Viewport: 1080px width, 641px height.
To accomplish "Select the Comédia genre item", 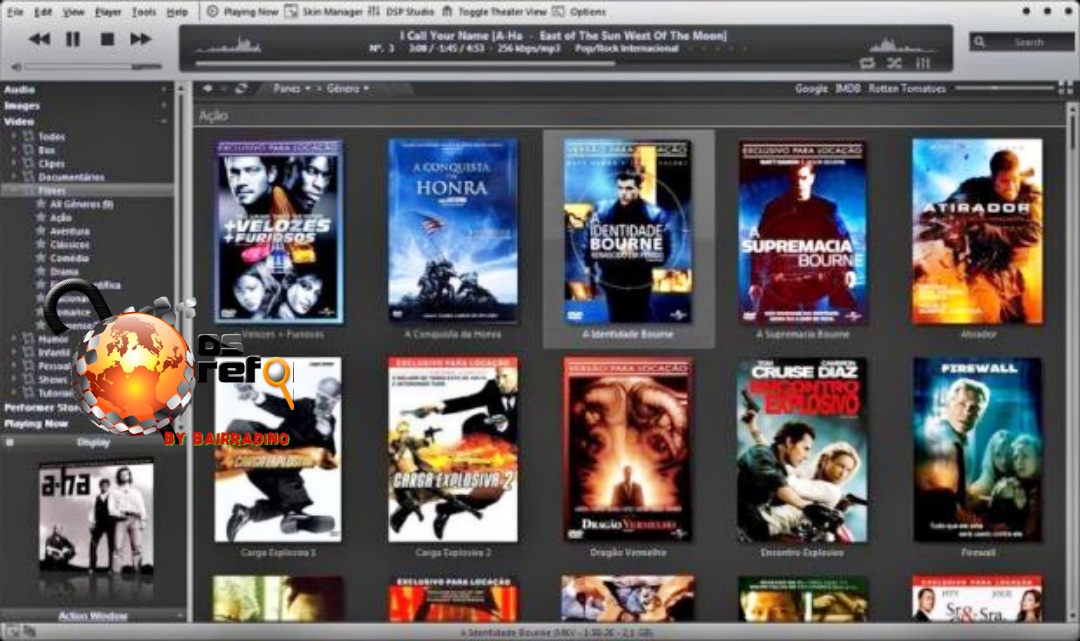I will pyautogui.click(x=69, y=258).
